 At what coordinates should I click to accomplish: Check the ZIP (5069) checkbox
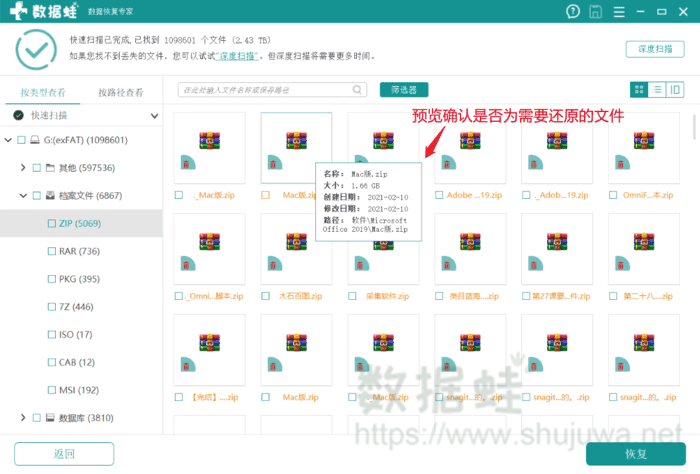click(x=52, y=223)
